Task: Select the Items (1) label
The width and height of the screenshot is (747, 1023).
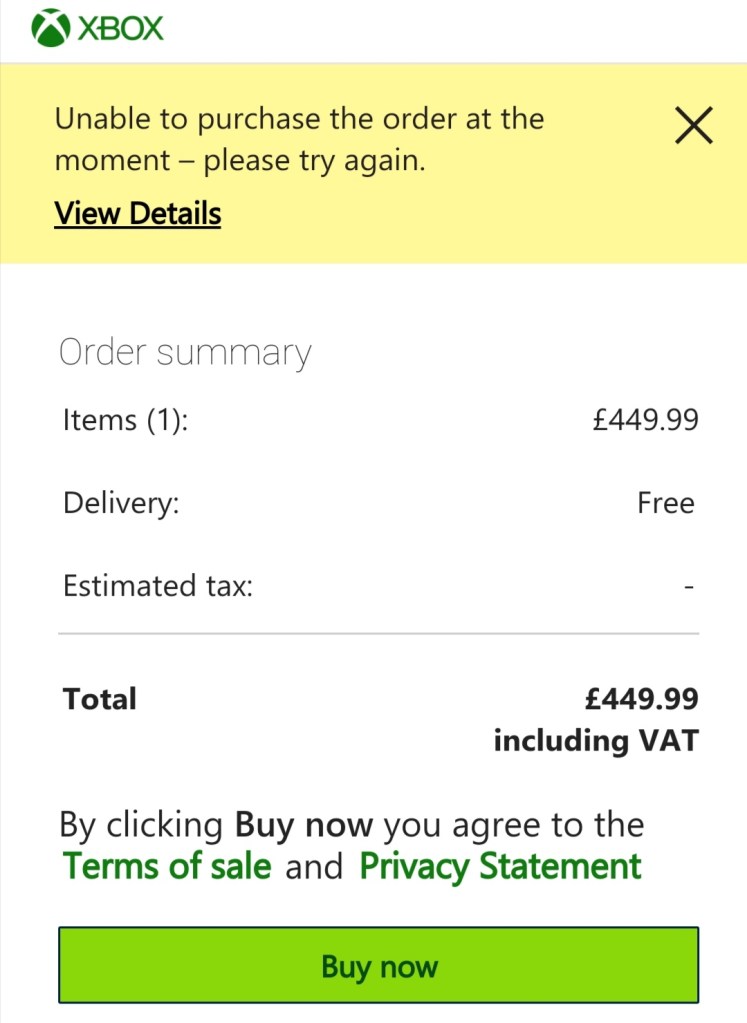Action: point(125,419)
